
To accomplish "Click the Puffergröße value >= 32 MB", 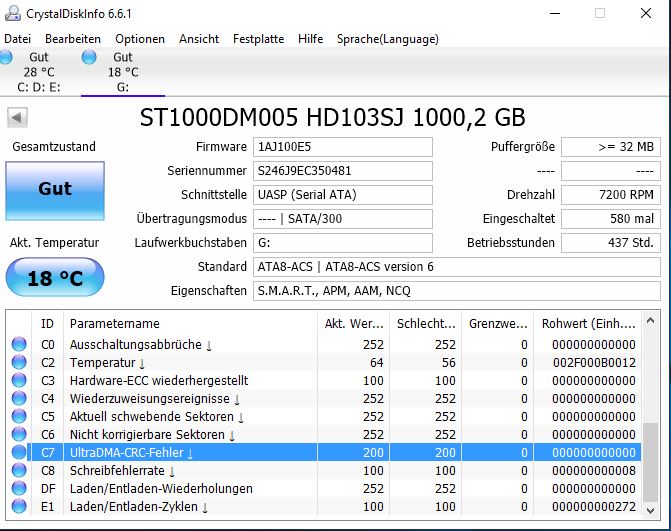I will pyautogui.click(x=611, y=147).
